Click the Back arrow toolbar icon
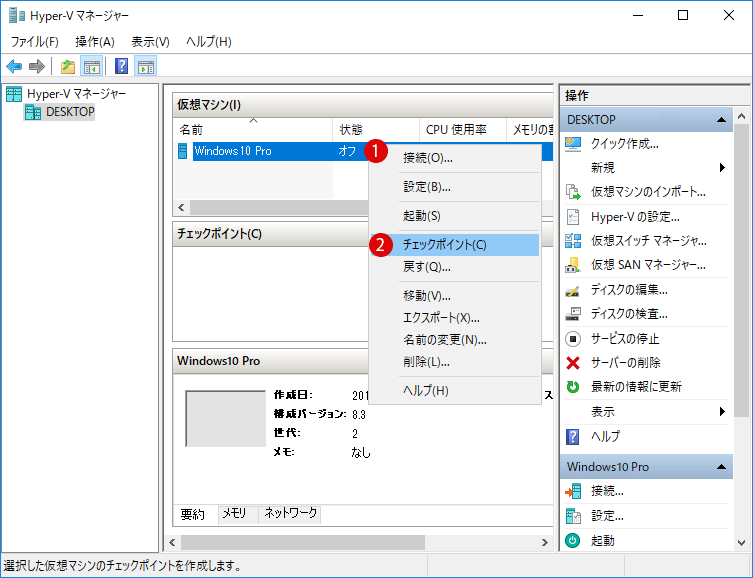The image size is (753, 578). [x=14, y=66]
